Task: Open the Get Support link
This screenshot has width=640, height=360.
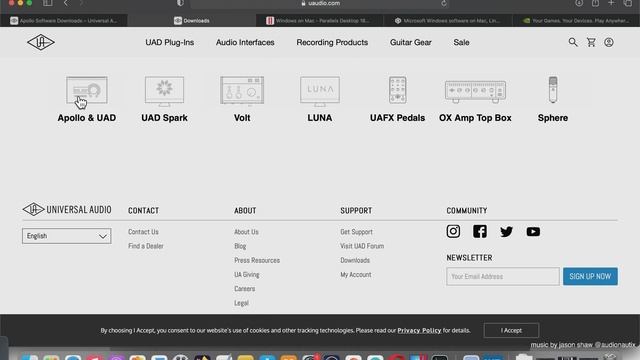Action: 356,232
